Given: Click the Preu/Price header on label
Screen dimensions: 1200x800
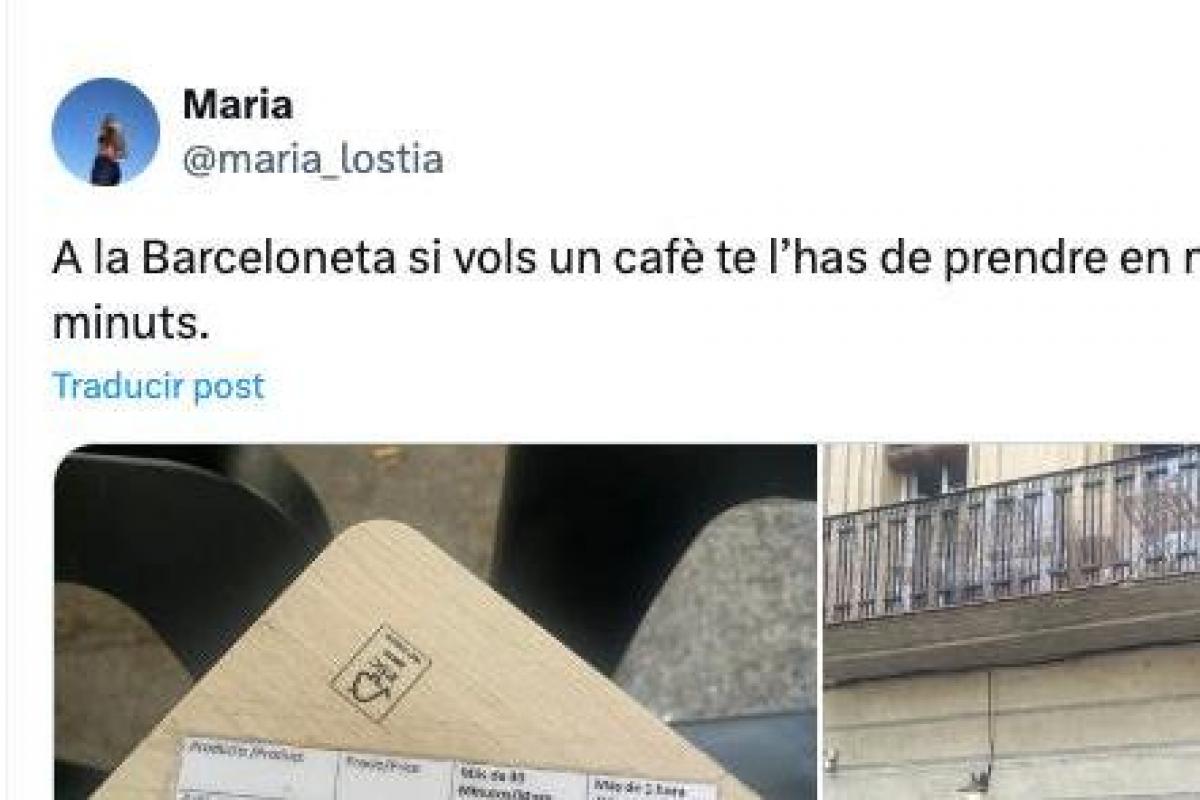Looking at the screenshot, I should point(385,767).
